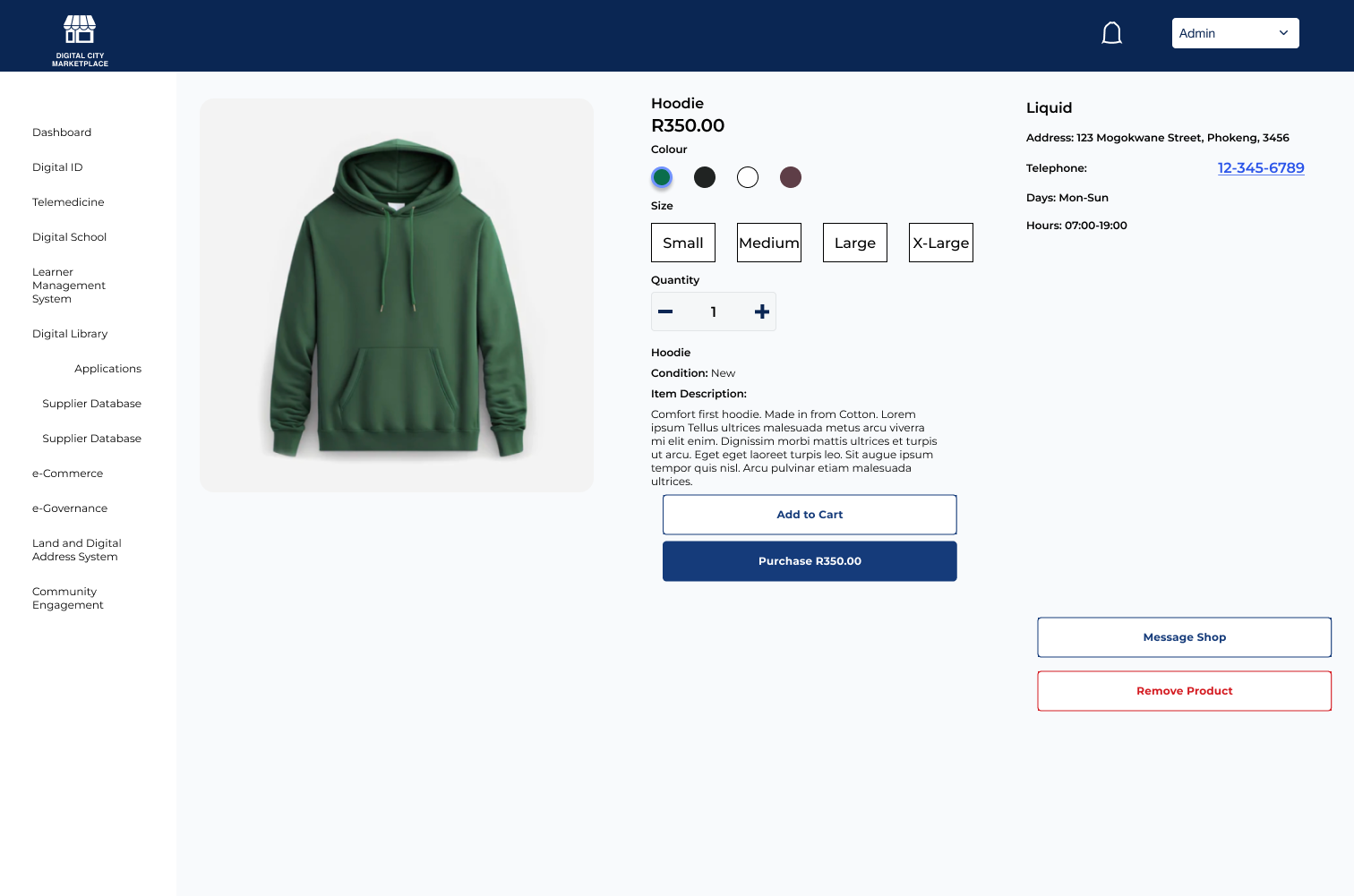Click Add to Cart button
The width and height of the screenshot is (1354, 896).
click(x=810, y=515)
